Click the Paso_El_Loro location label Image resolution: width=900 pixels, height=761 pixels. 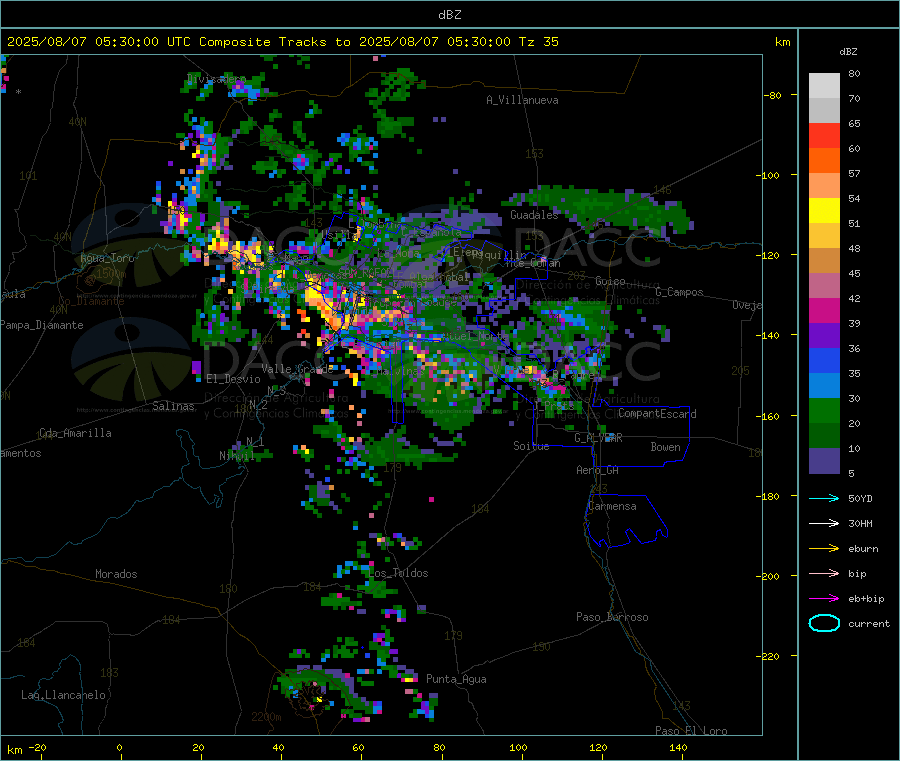tap(692, 731)
